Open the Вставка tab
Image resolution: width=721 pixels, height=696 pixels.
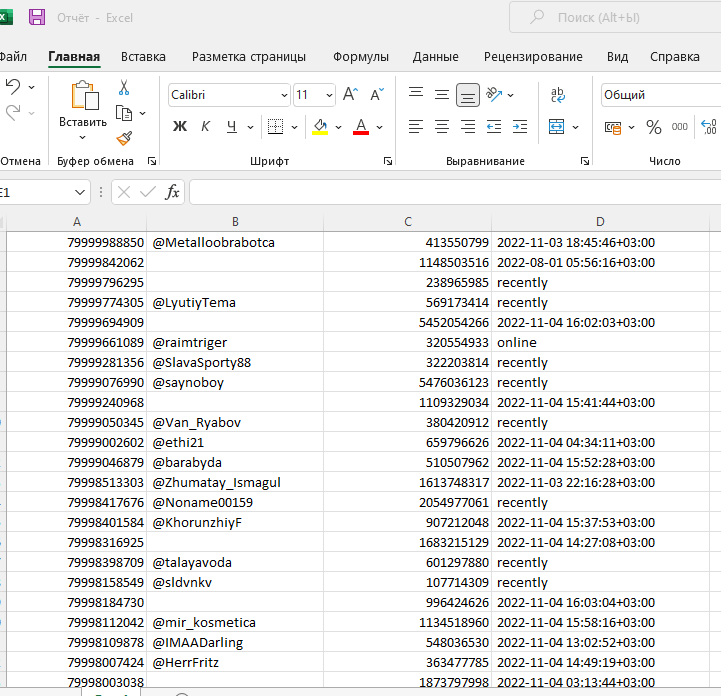143,57
